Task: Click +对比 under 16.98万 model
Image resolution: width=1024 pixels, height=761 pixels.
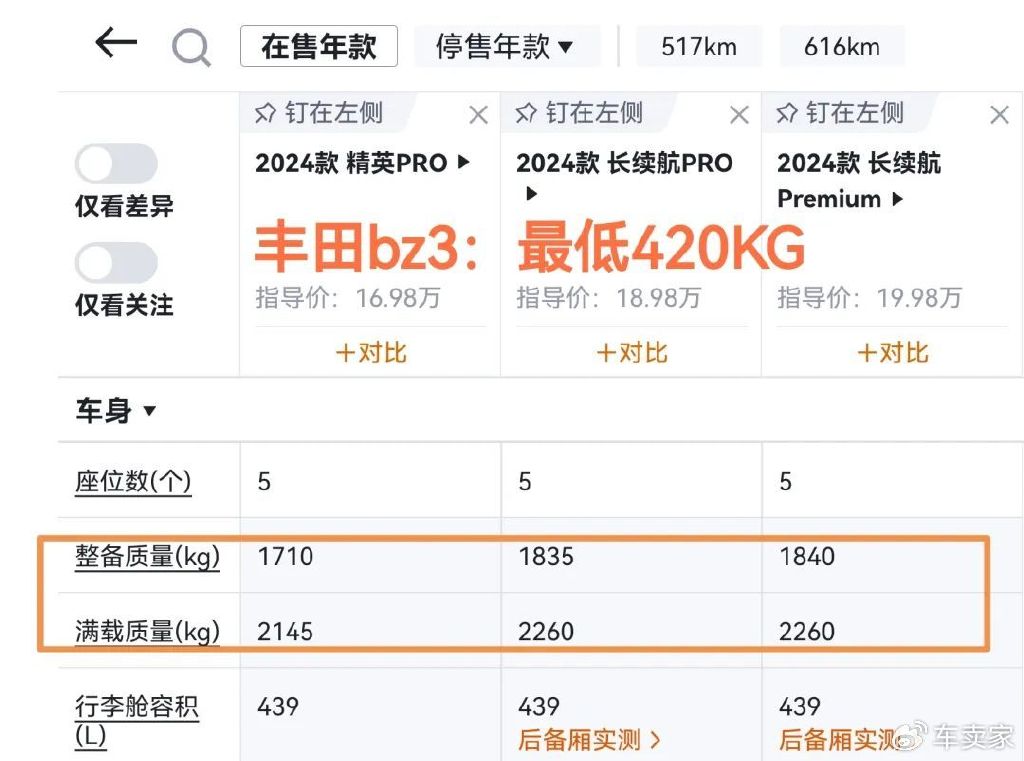Action: point(370,352)
